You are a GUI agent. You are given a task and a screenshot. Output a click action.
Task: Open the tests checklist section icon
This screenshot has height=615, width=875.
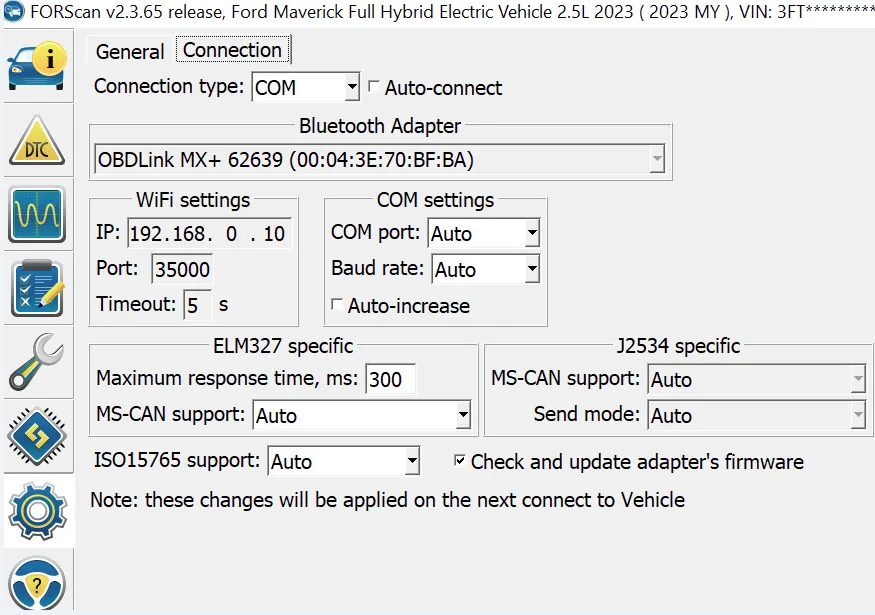click(x=36, y=288)
